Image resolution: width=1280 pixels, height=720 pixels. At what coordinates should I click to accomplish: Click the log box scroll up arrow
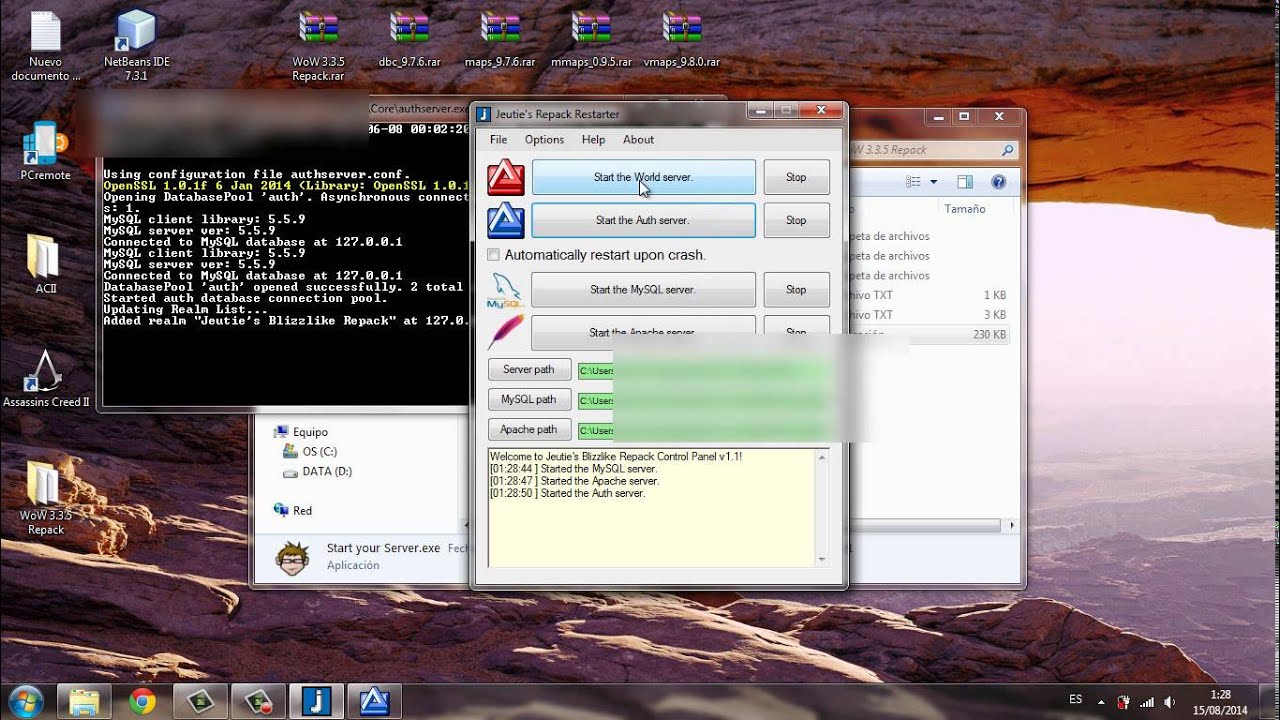pyautogui.click(x=822, y=457)
